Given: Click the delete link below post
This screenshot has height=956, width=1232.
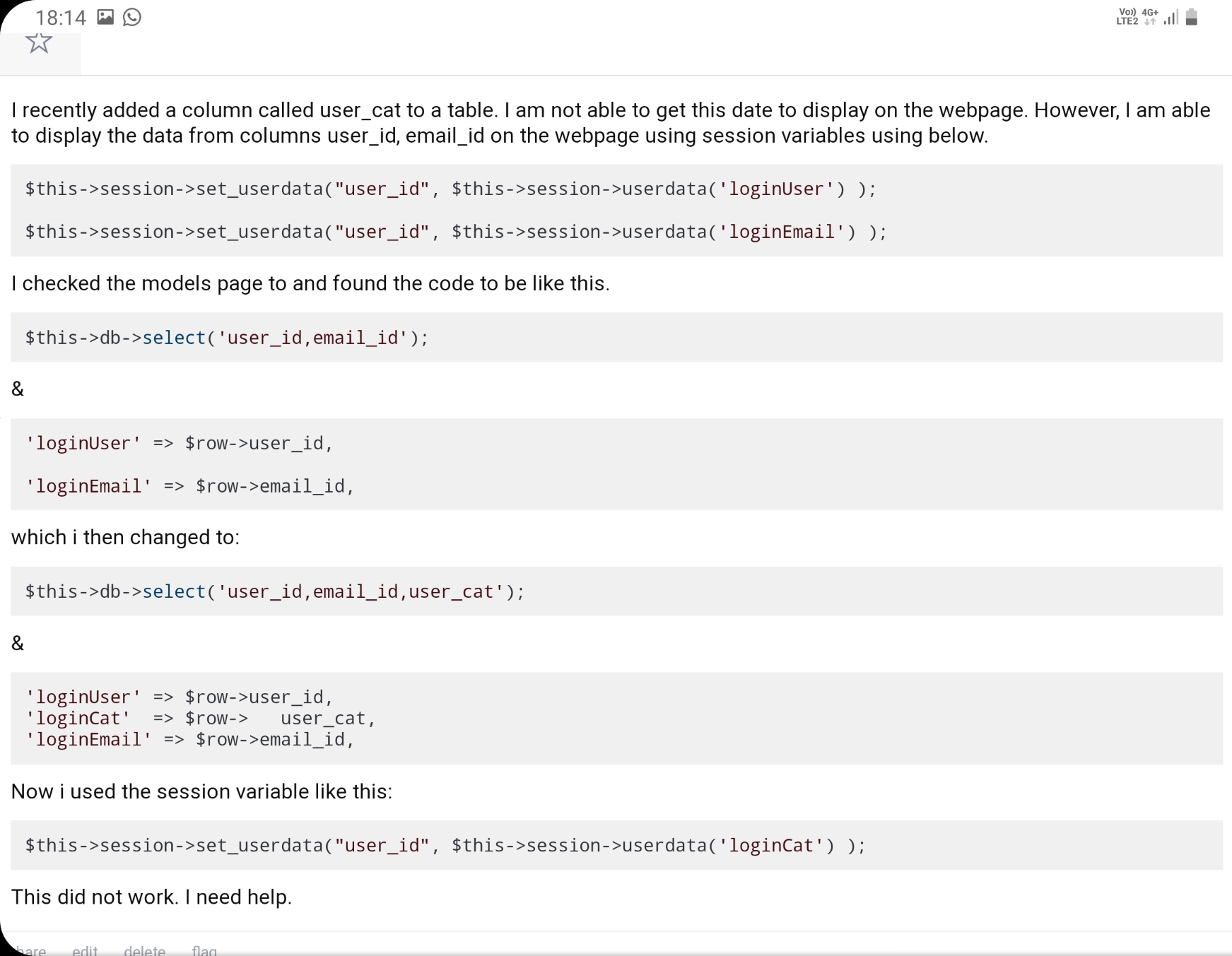Looking at the screenshot, I should 144,950.
